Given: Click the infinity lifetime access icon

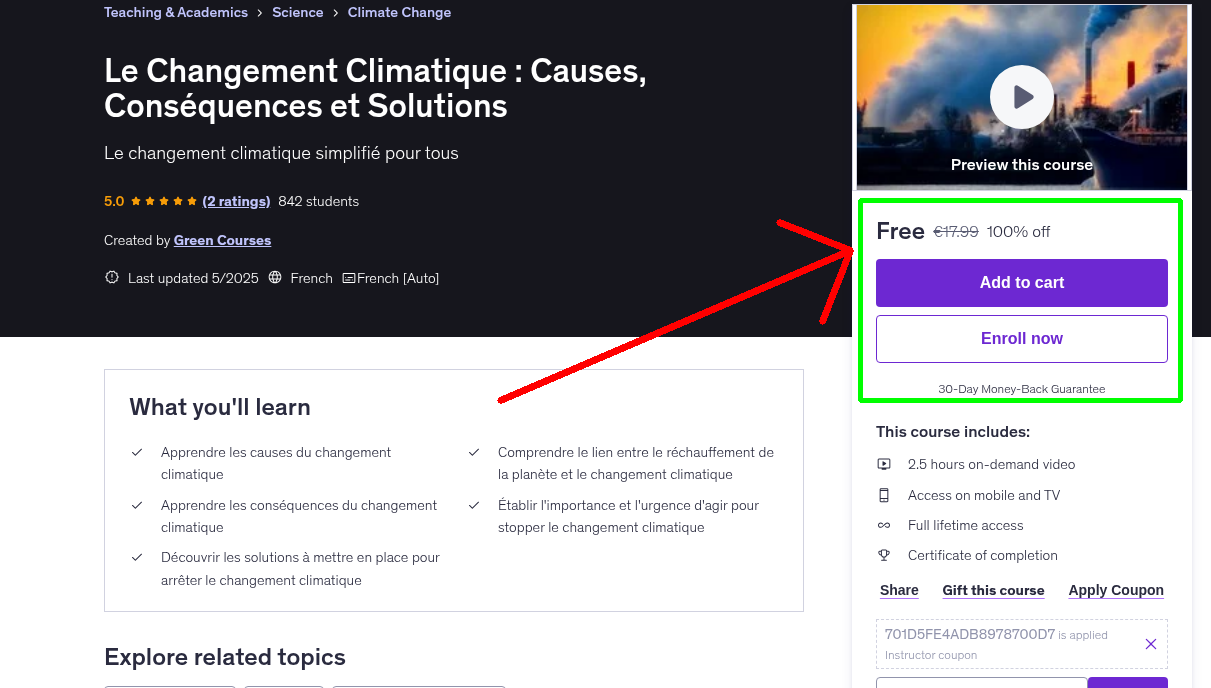Looking at the screenshot, I should [x=884, y=524].
